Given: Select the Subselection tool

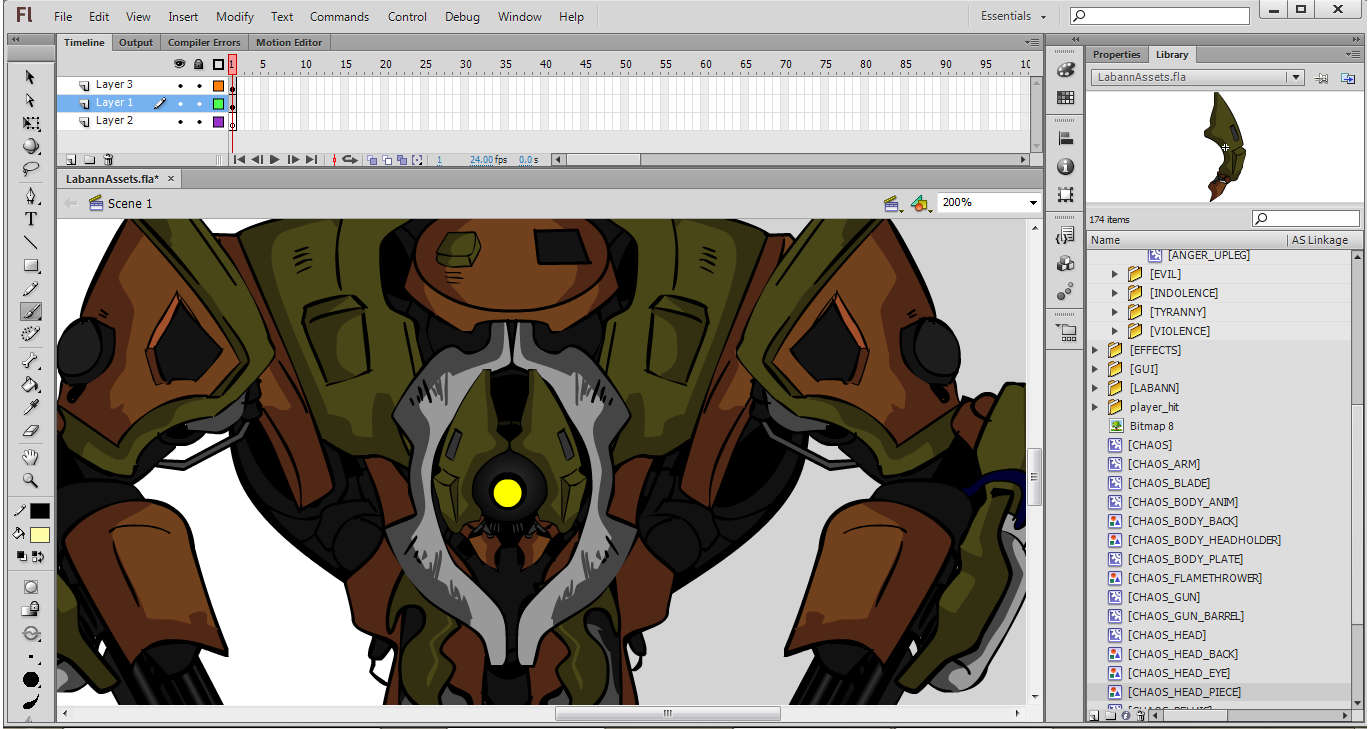Looking at the screenshot, I should point(31,100).
